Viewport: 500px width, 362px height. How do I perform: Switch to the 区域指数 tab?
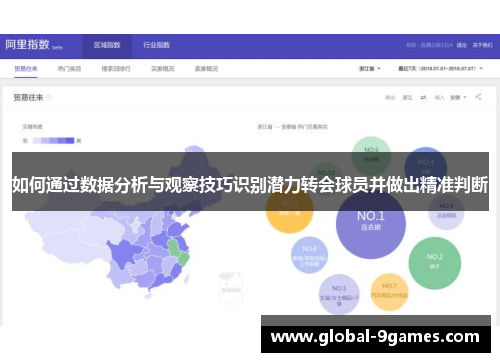click(x=107, y=45)
